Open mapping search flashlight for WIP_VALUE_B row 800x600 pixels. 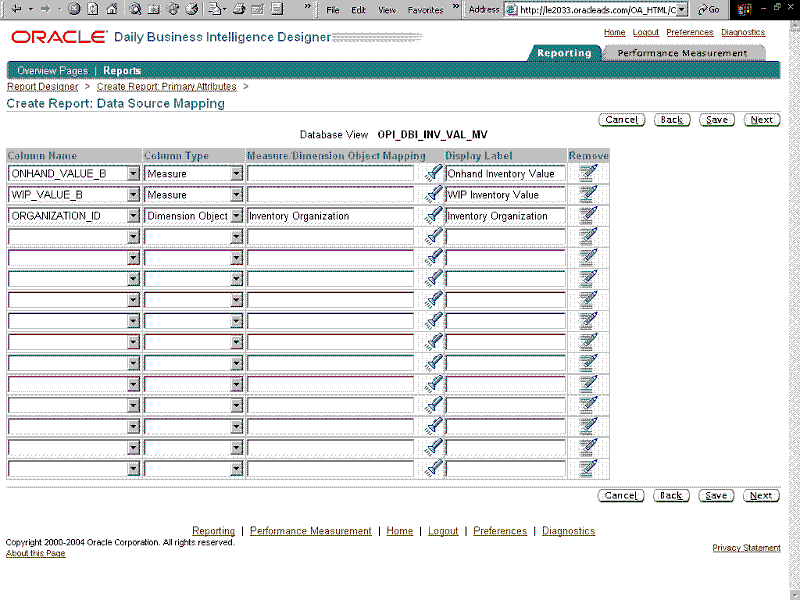tap(433, 194)
